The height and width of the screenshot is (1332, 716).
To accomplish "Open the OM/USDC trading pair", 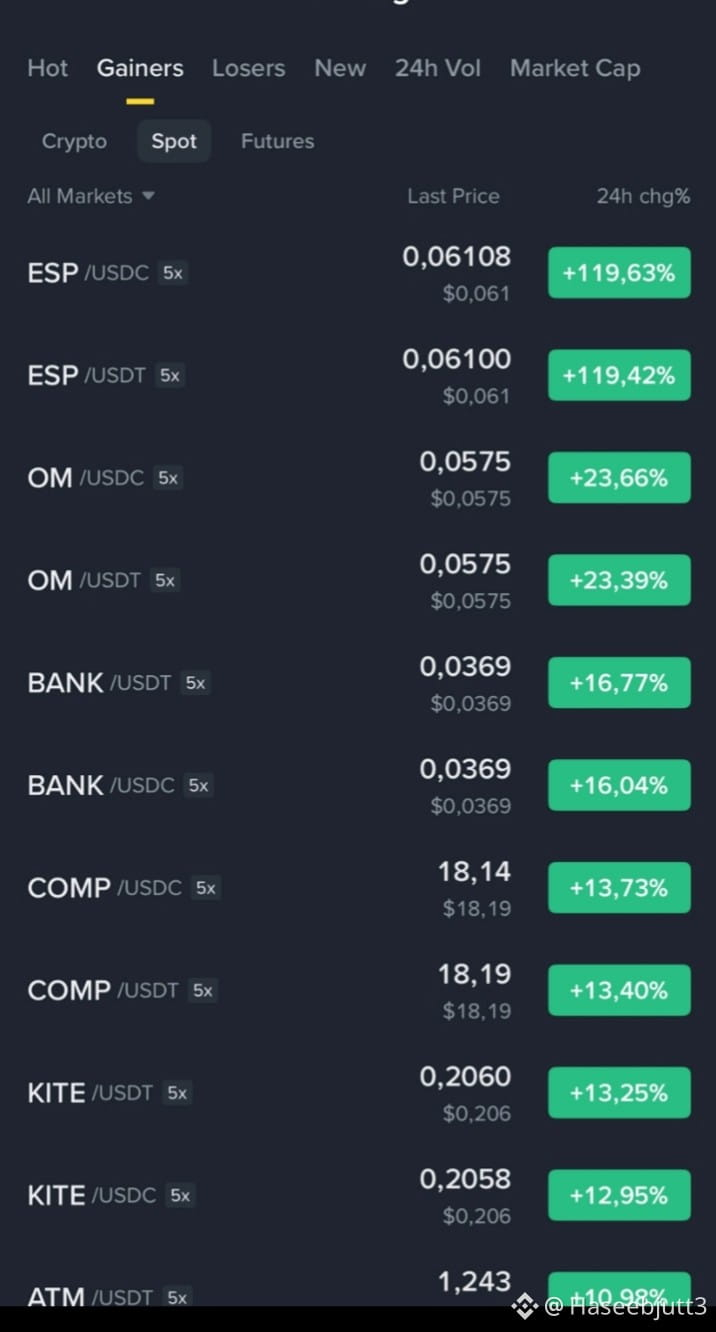I will click(358, 478).
